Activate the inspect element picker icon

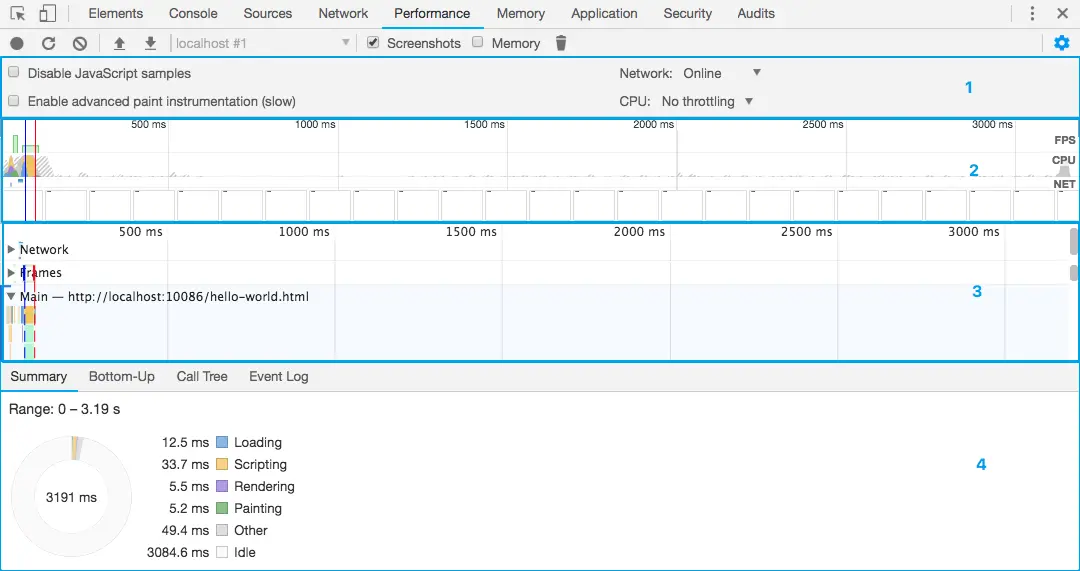coord(18,14)
